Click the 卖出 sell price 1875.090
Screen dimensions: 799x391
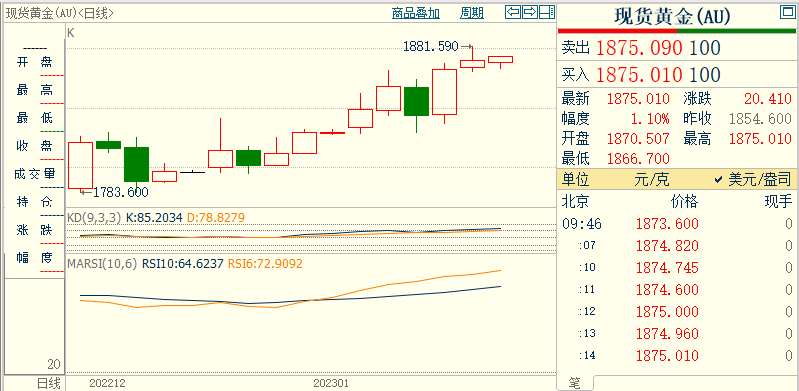click(639, 48)
